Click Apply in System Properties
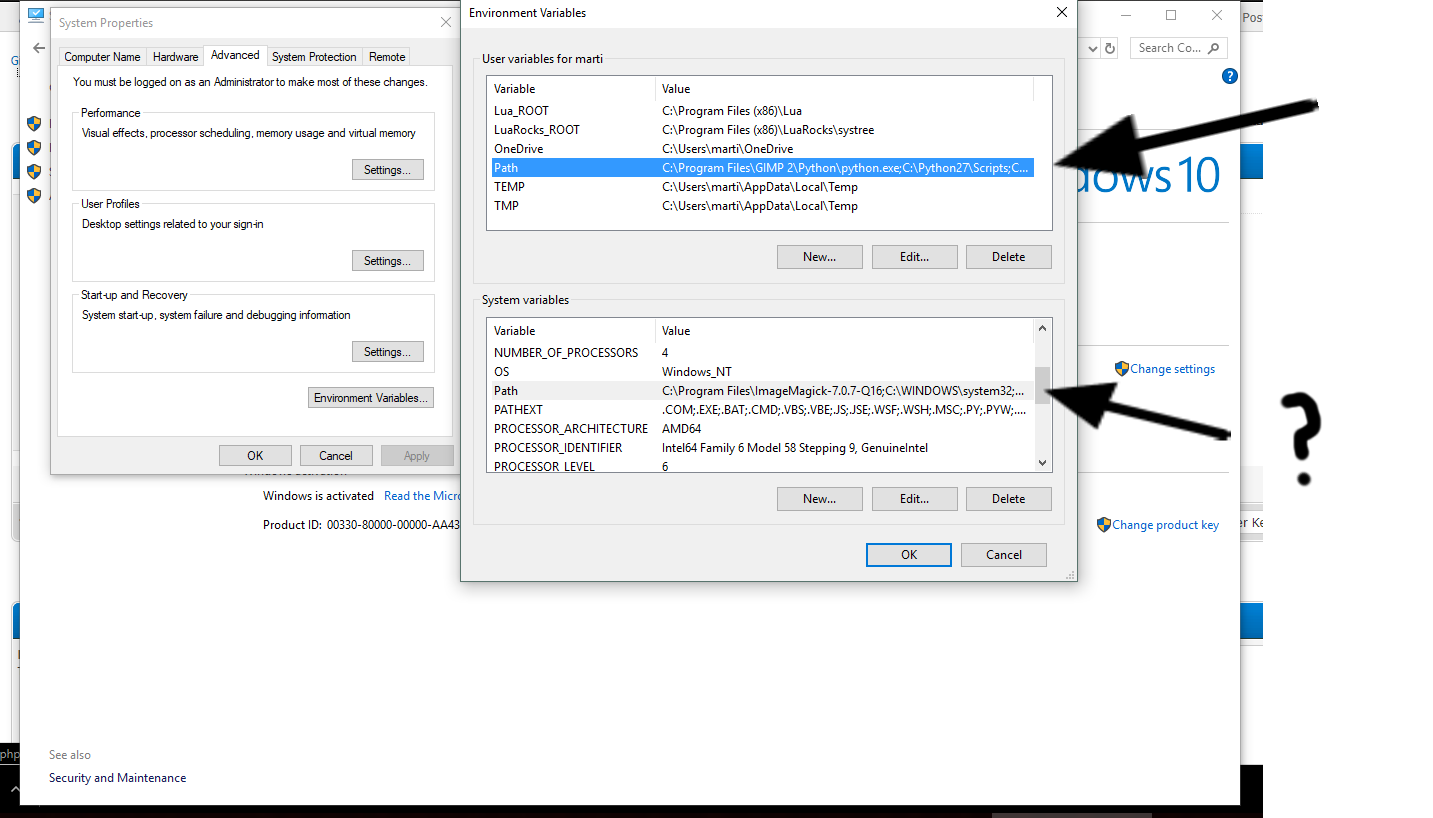This screenshot has width=1433, height=818. tap(416, 456)
